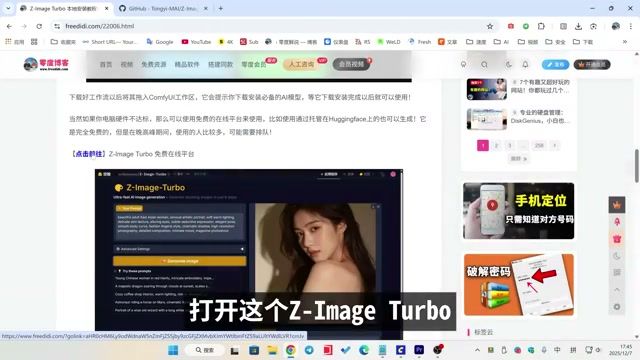
Task: Open the 零度博客 site logo
Action: pyautogui.click(x=46, y=64)
